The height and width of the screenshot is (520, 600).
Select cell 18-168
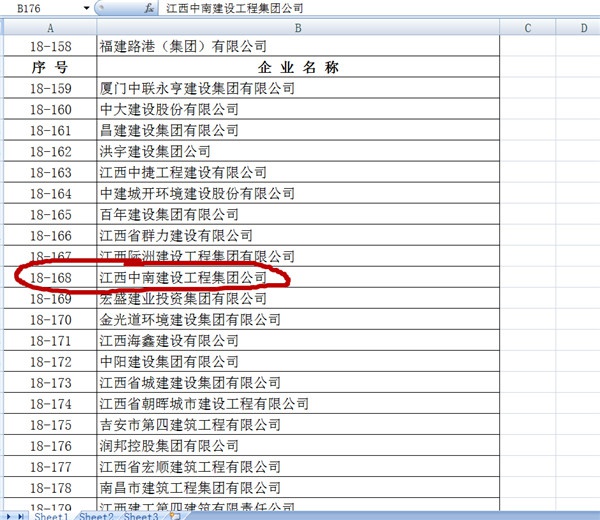pos(50,277)
